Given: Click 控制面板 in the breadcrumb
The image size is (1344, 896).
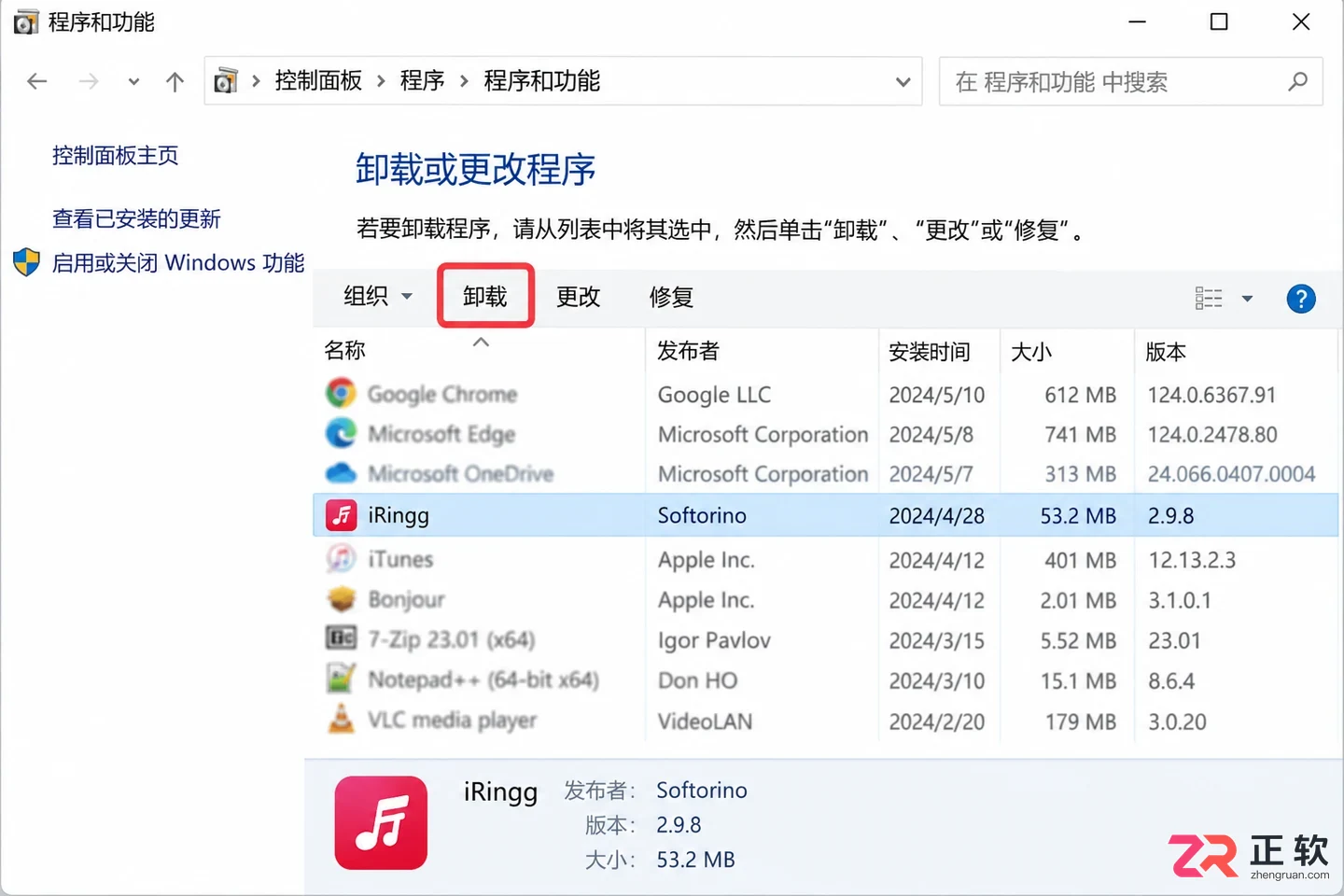Looking at the screenshot, I should coord(318,81).
